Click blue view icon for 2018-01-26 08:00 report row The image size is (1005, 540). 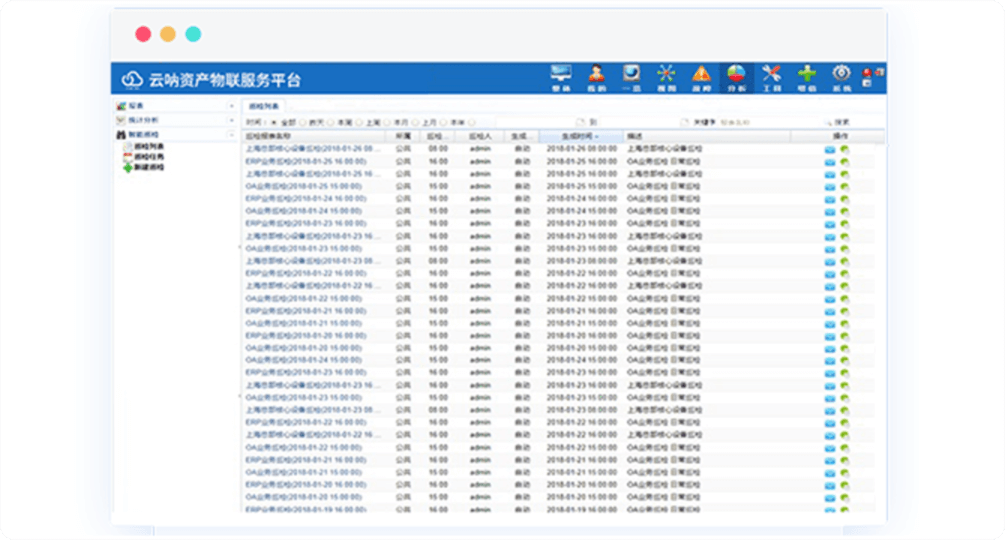tap(829, 149)
